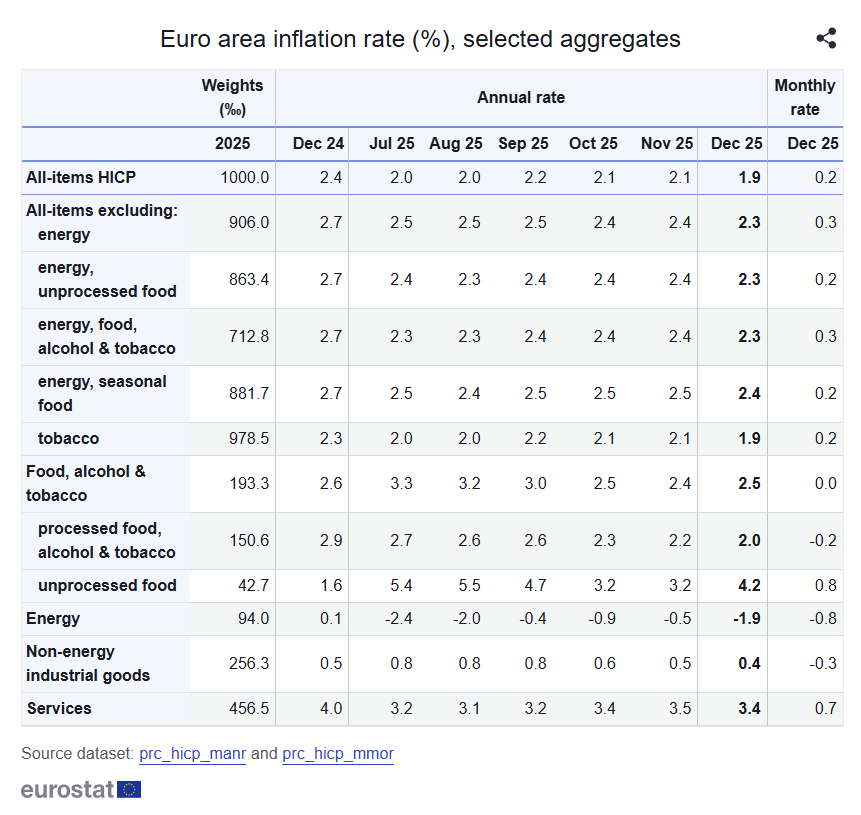Select the Dec 24 column header

point(318,143)
